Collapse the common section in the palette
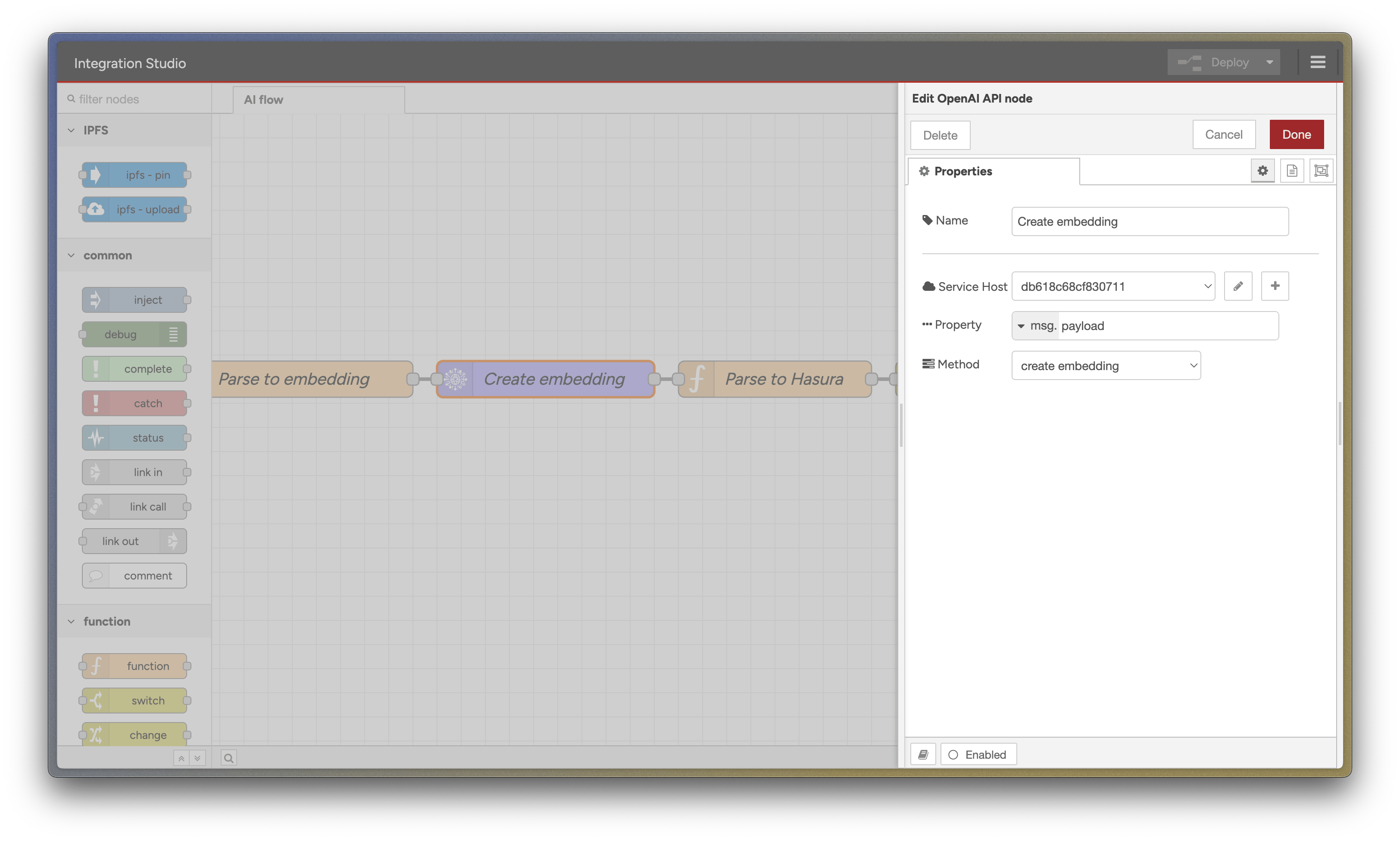Screen dimensions: 1400x841 (x=72, y=255)
